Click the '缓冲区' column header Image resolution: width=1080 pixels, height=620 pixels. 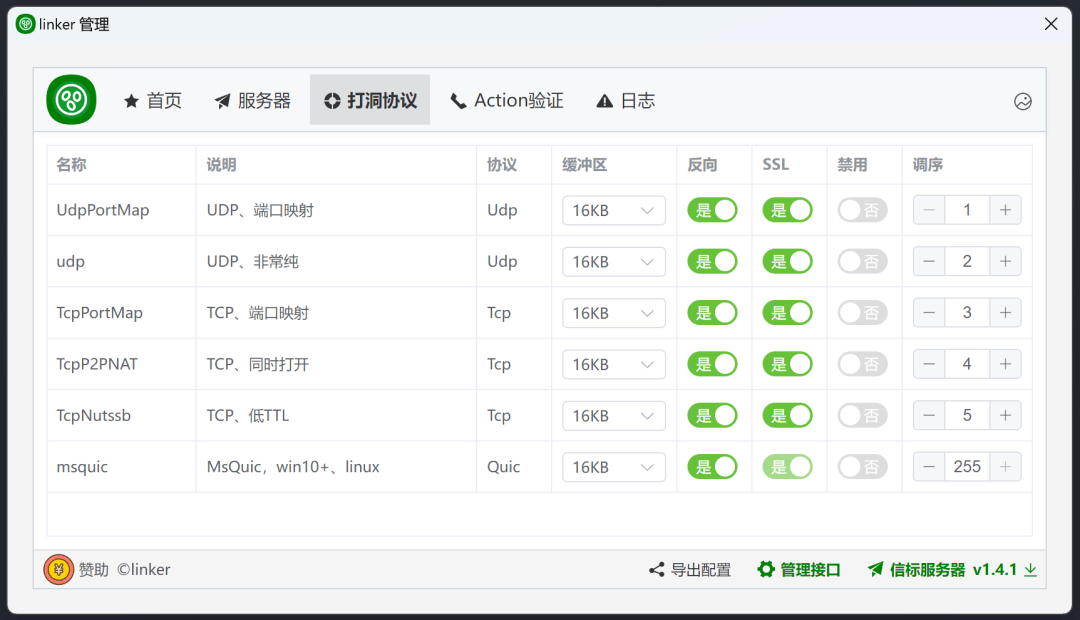click(x=584, y=165)
